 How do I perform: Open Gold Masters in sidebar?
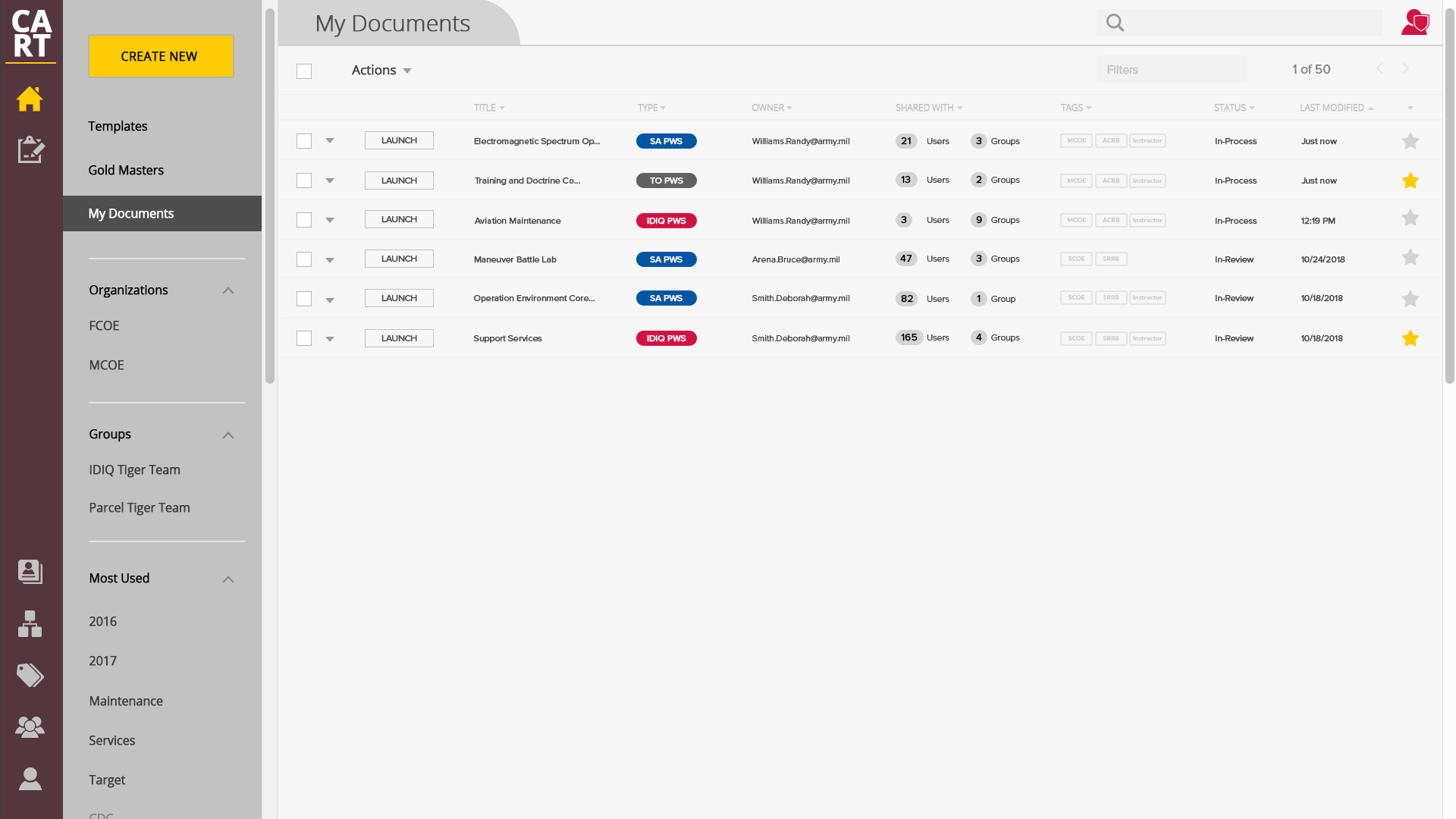(126, 170)
